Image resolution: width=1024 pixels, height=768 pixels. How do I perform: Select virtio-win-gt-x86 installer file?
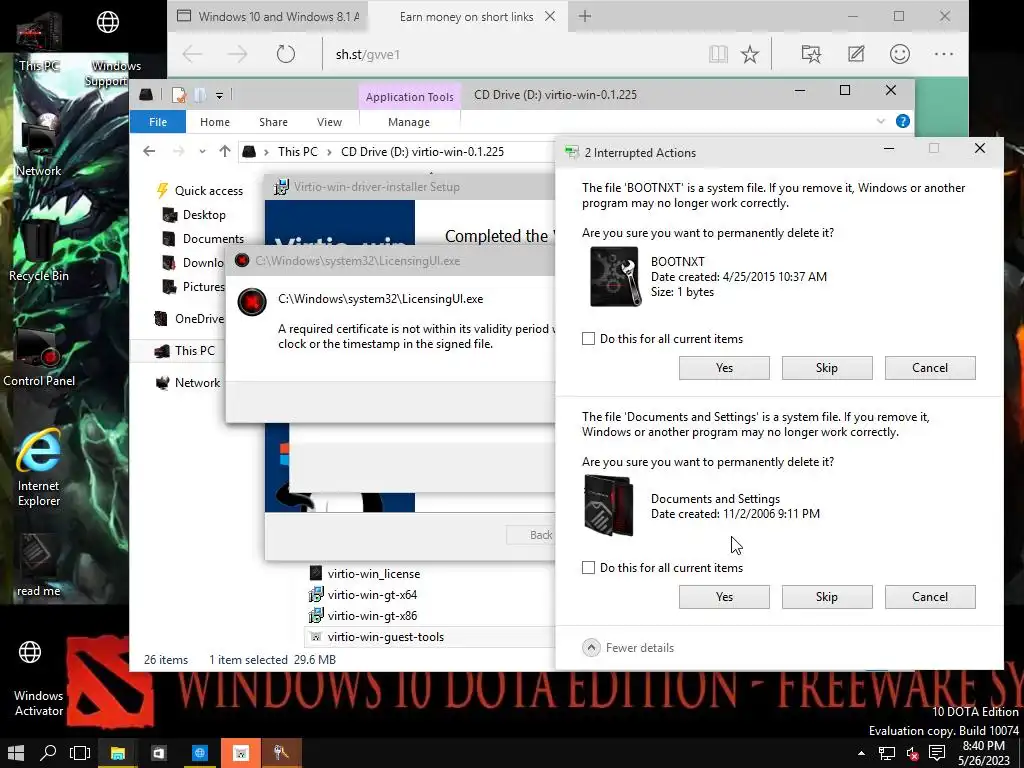point(363,616)
